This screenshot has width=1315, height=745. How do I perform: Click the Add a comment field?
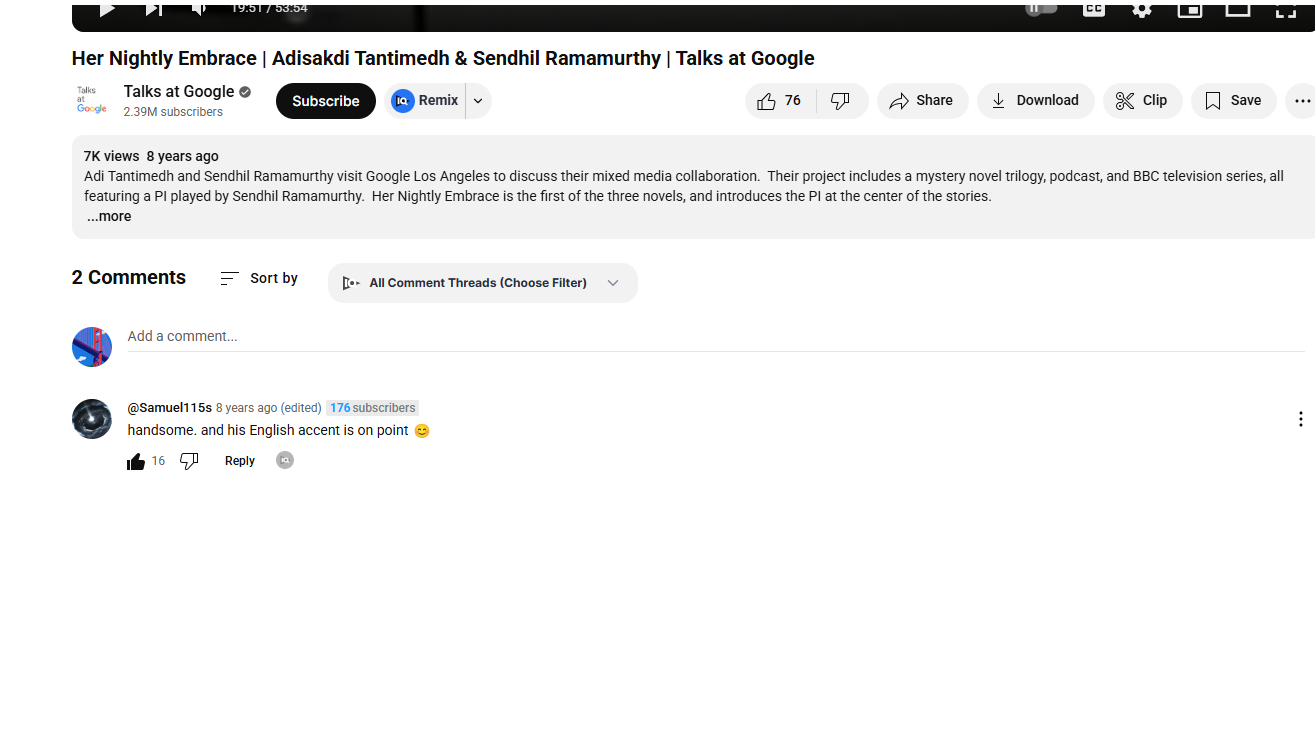point(716,337)
